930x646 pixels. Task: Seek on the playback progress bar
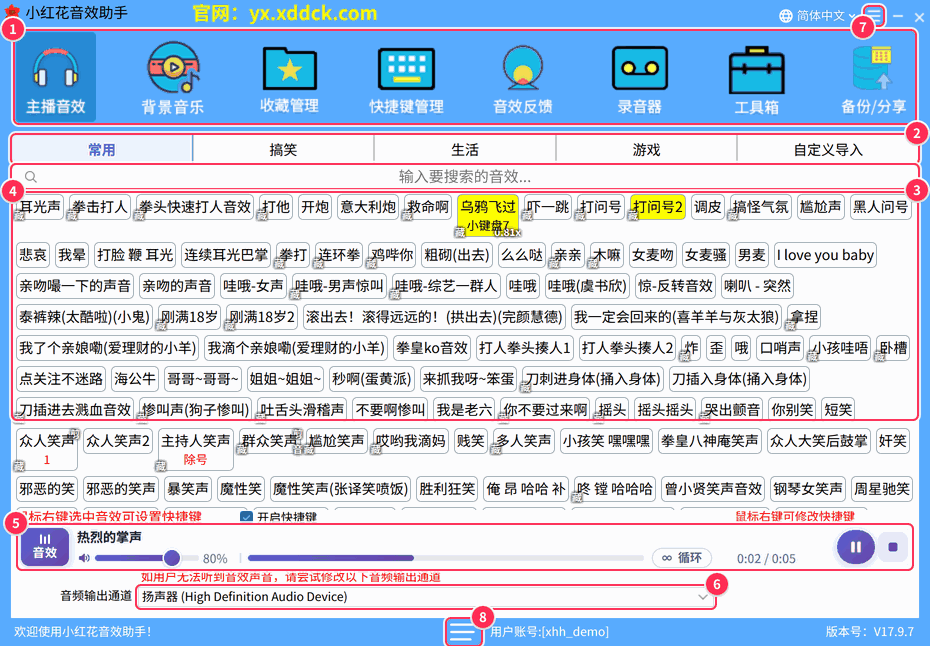(x=445, y=558)
